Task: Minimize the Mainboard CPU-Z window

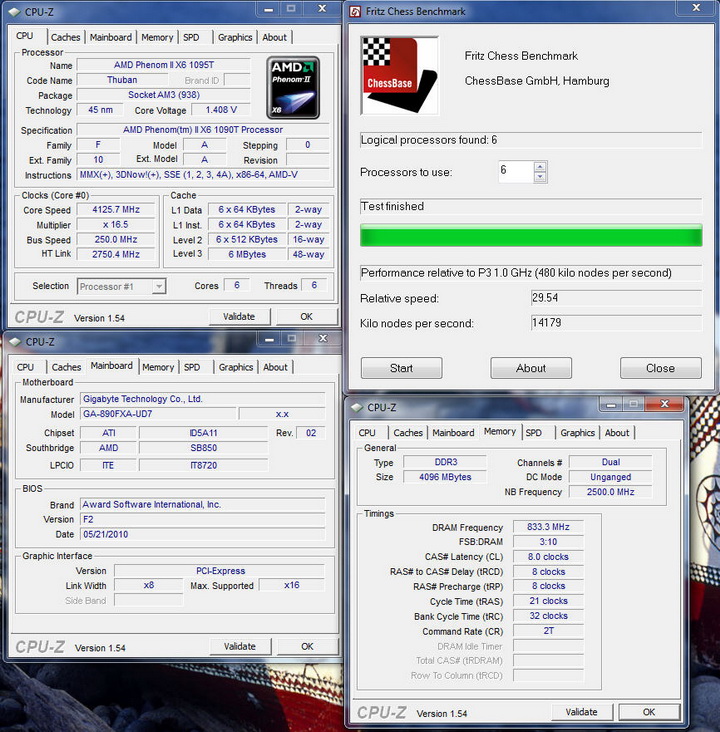Action: coord(269,339)
